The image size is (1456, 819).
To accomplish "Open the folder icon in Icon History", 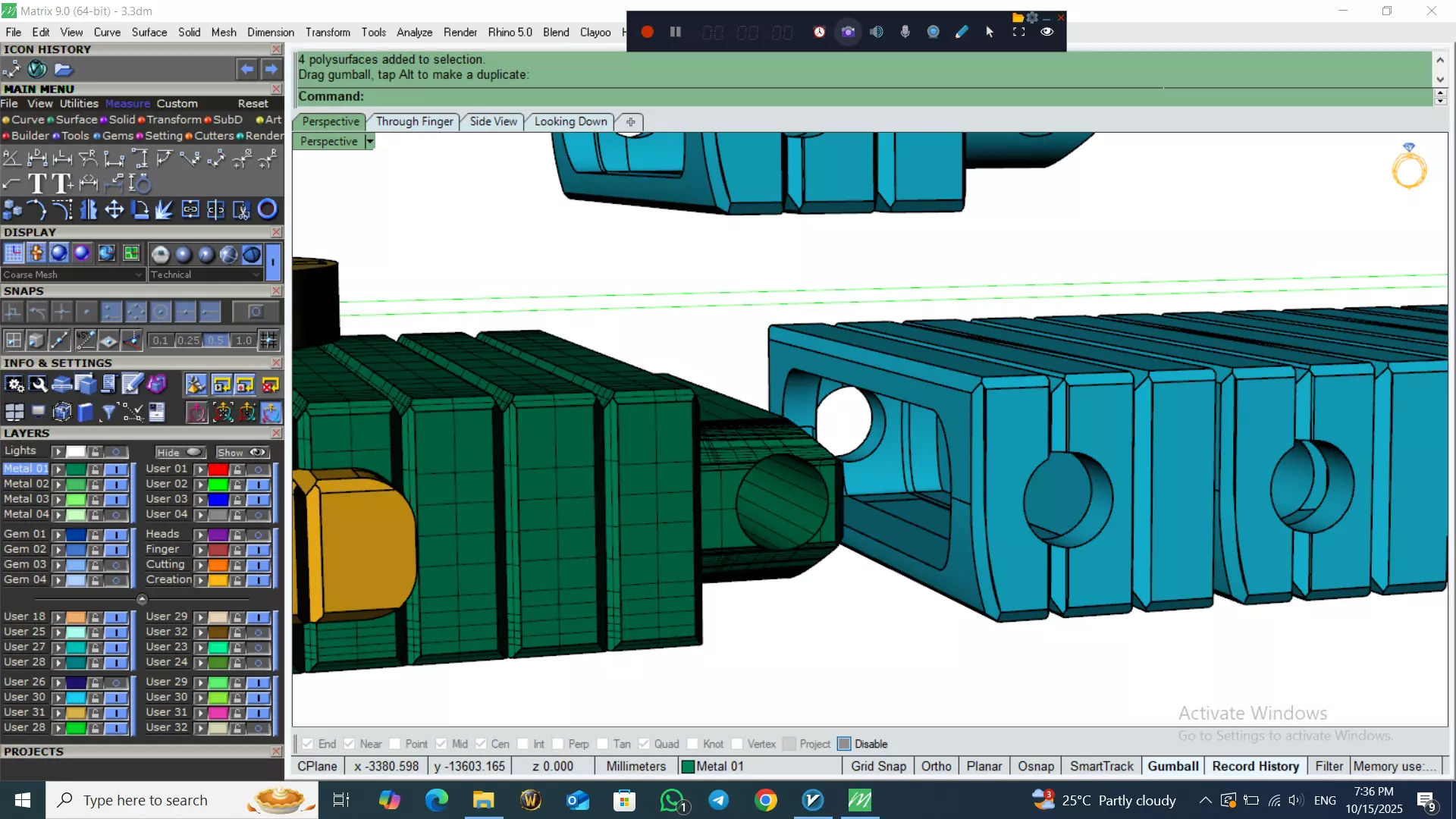I will pyautogui.click(x=63, y=69).
